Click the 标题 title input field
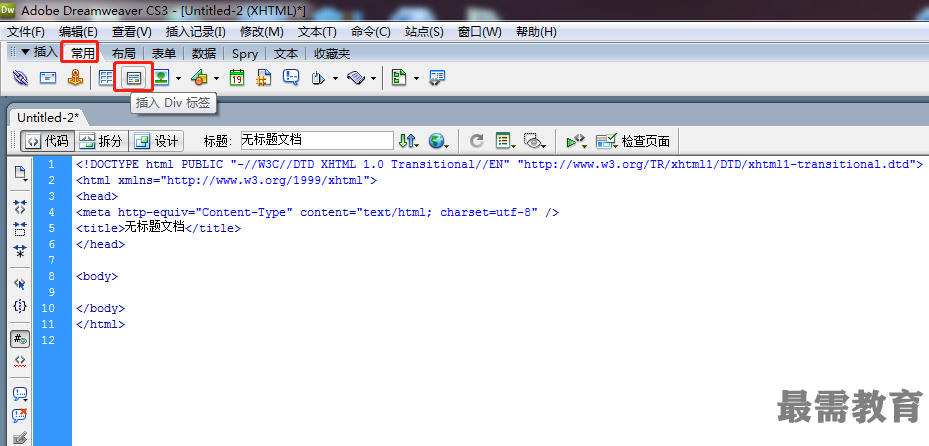 point(317,140)
